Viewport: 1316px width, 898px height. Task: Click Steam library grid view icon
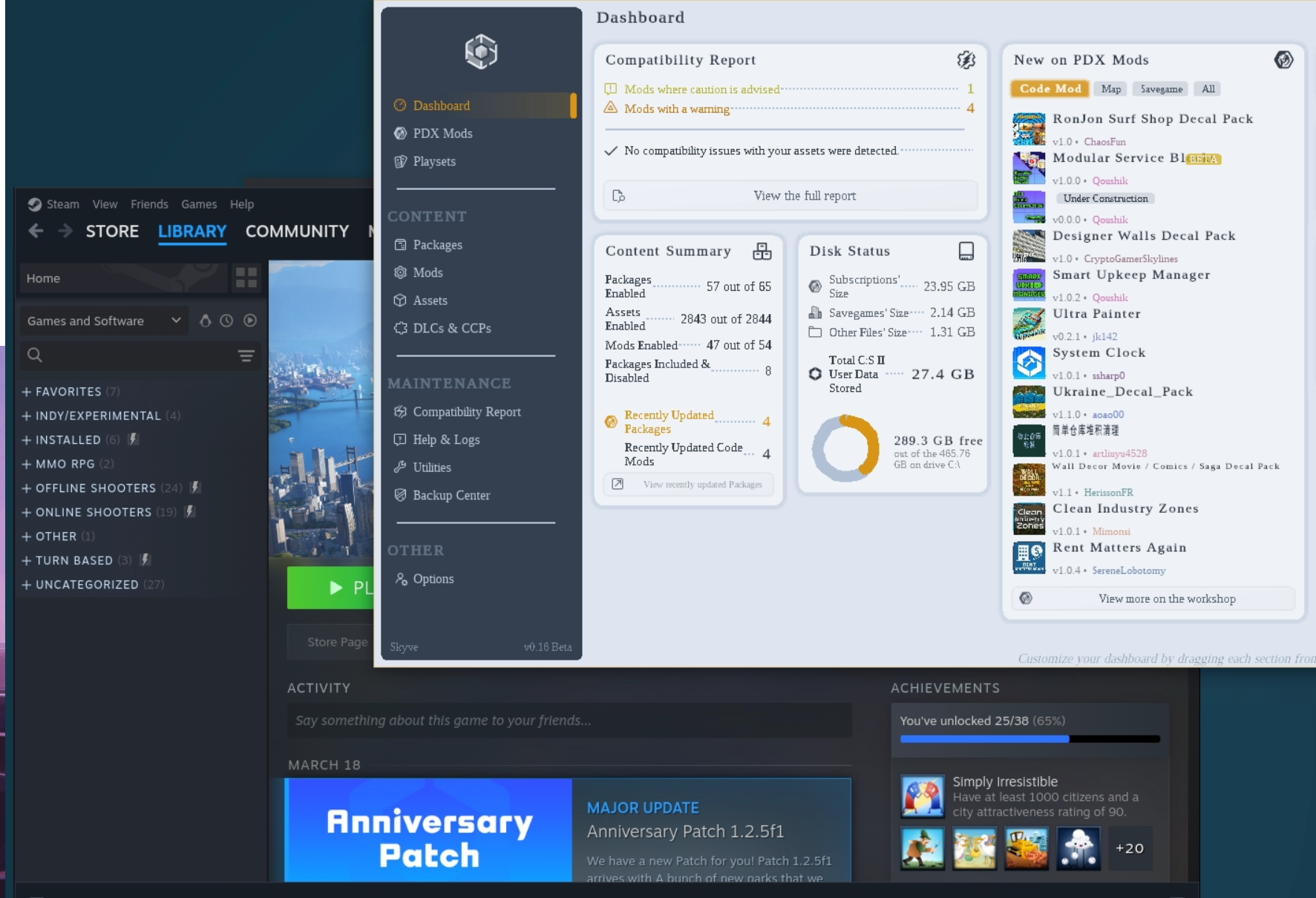point(246,278)
